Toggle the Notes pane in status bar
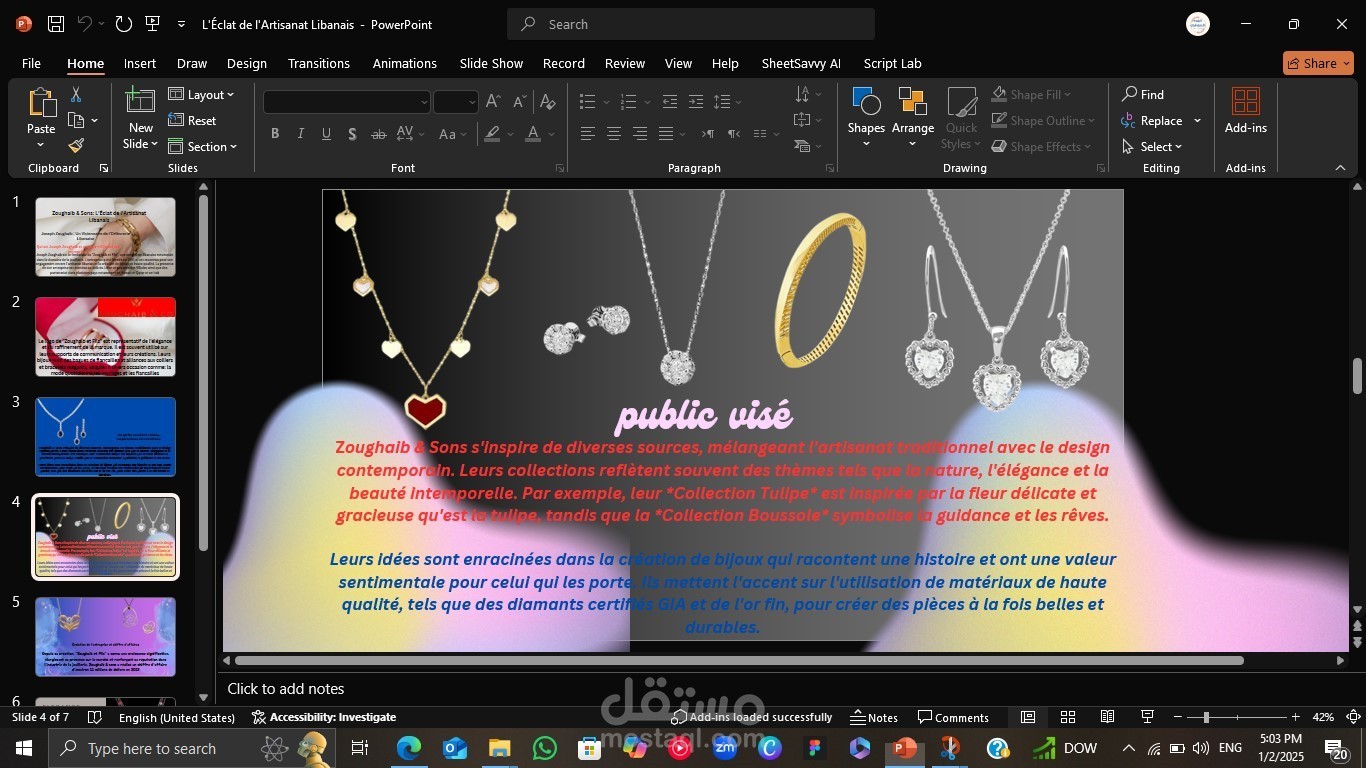This screenshot has height=768, width=1366. [x=874, y=717]
